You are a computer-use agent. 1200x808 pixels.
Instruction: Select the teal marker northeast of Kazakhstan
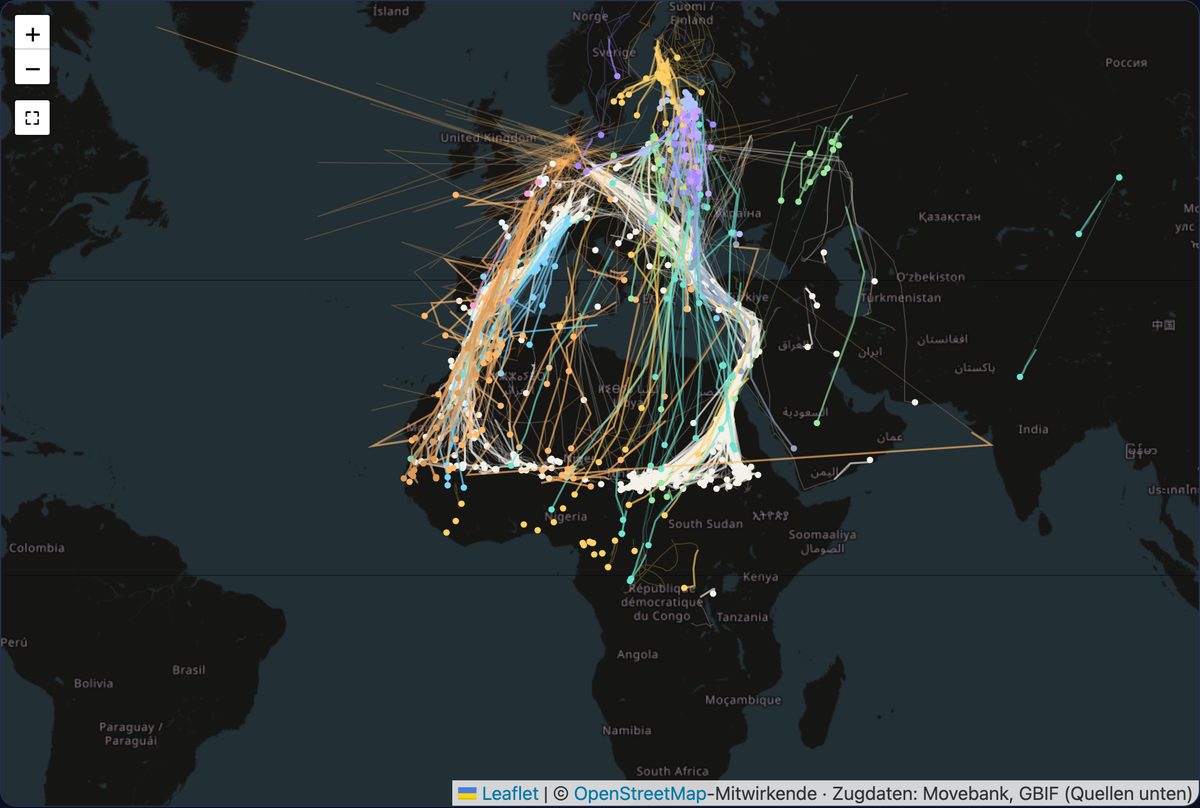tap(1119, 178)
